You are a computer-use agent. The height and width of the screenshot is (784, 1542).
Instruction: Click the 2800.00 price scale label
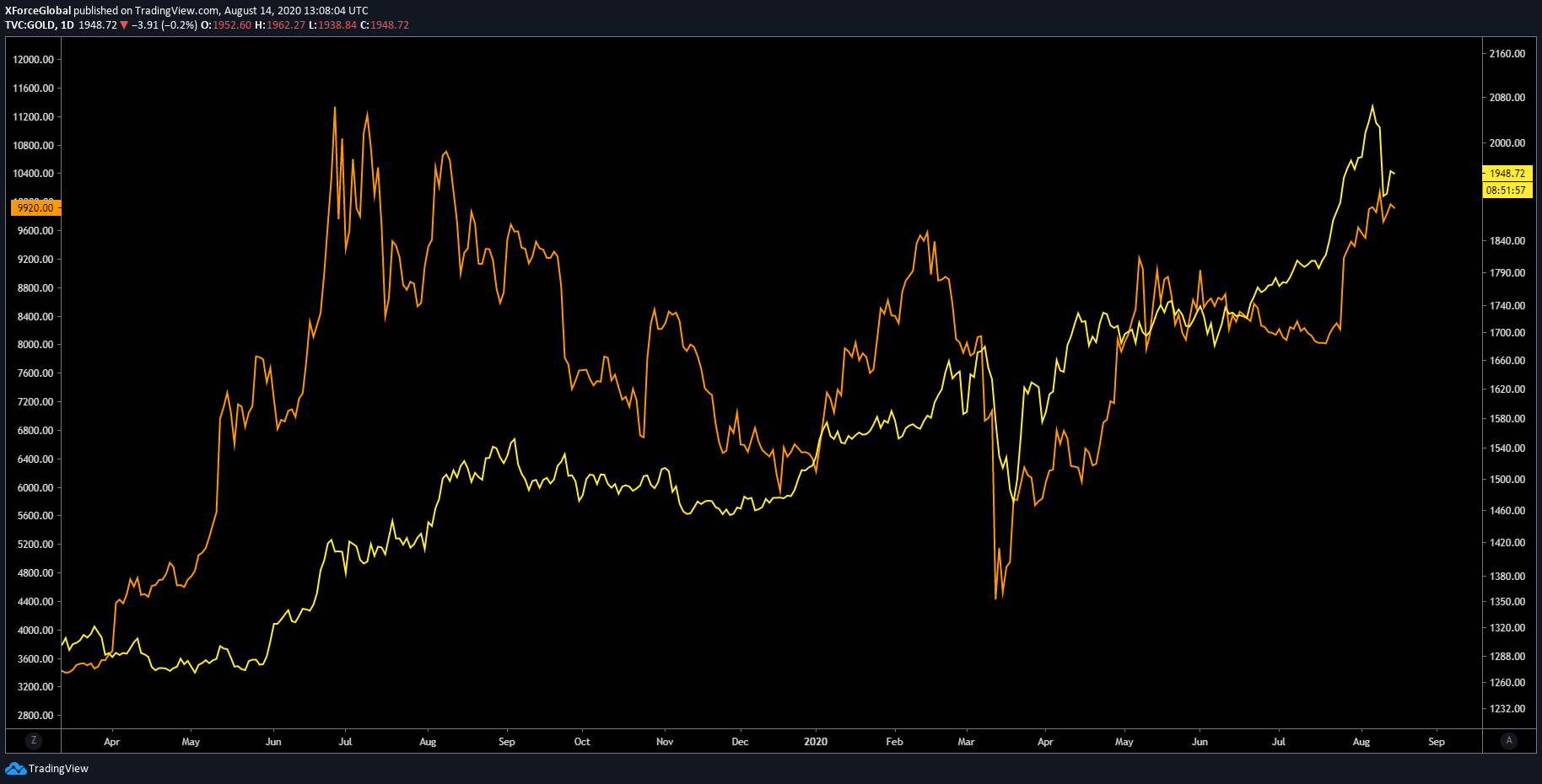35,716
